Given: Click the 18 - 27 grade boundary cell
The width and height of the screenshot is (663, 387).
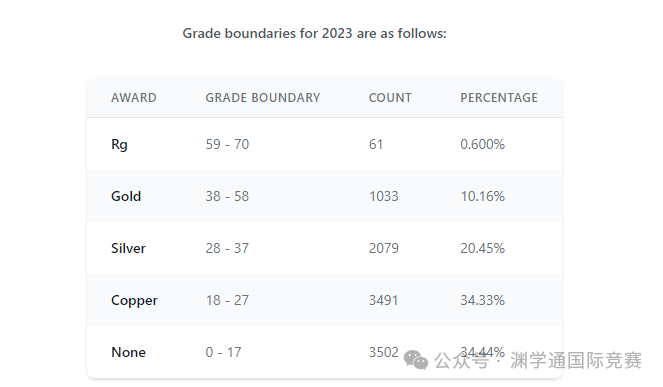Looking at the screenshot, I should [227, 300].
